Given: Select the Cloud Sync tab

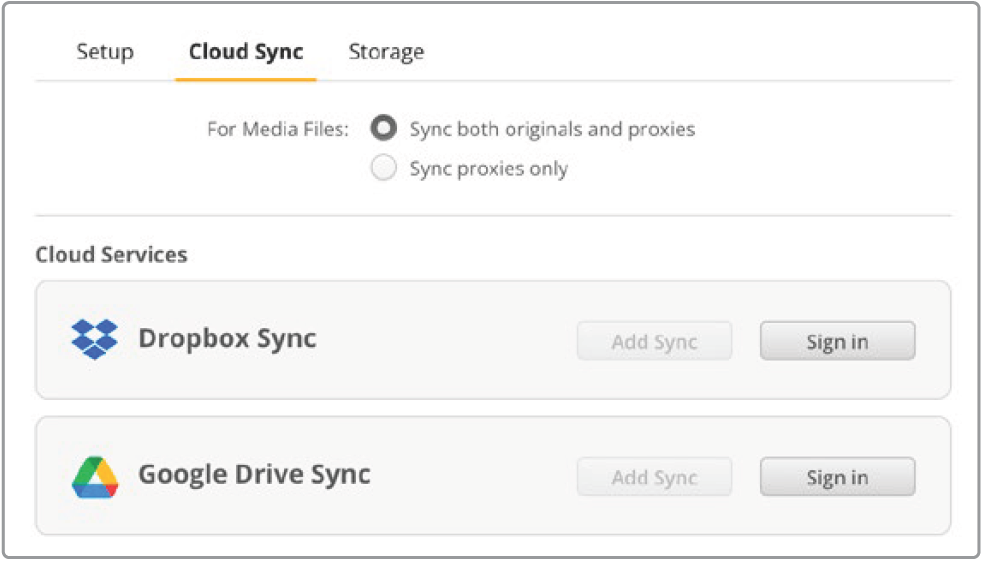Looking at the screenshot, I should pos(246,52).
